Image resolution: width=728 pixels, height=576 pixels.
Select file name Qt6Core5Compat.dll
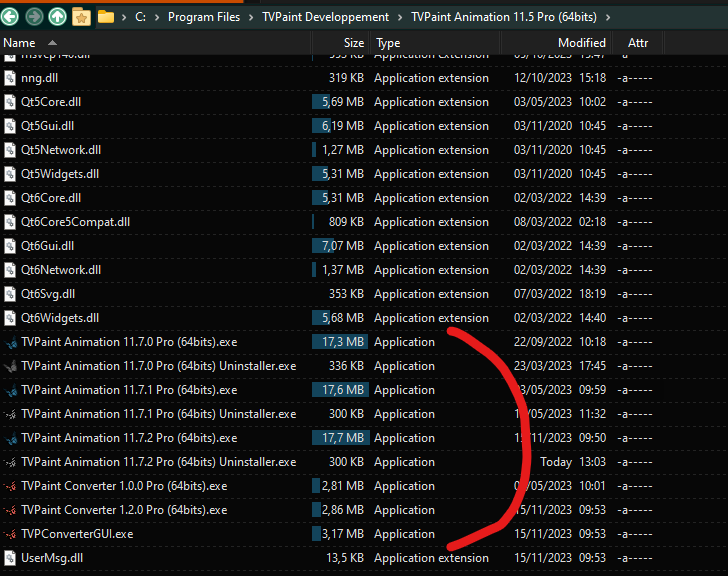pyautogui.click(x=75, y=222)
